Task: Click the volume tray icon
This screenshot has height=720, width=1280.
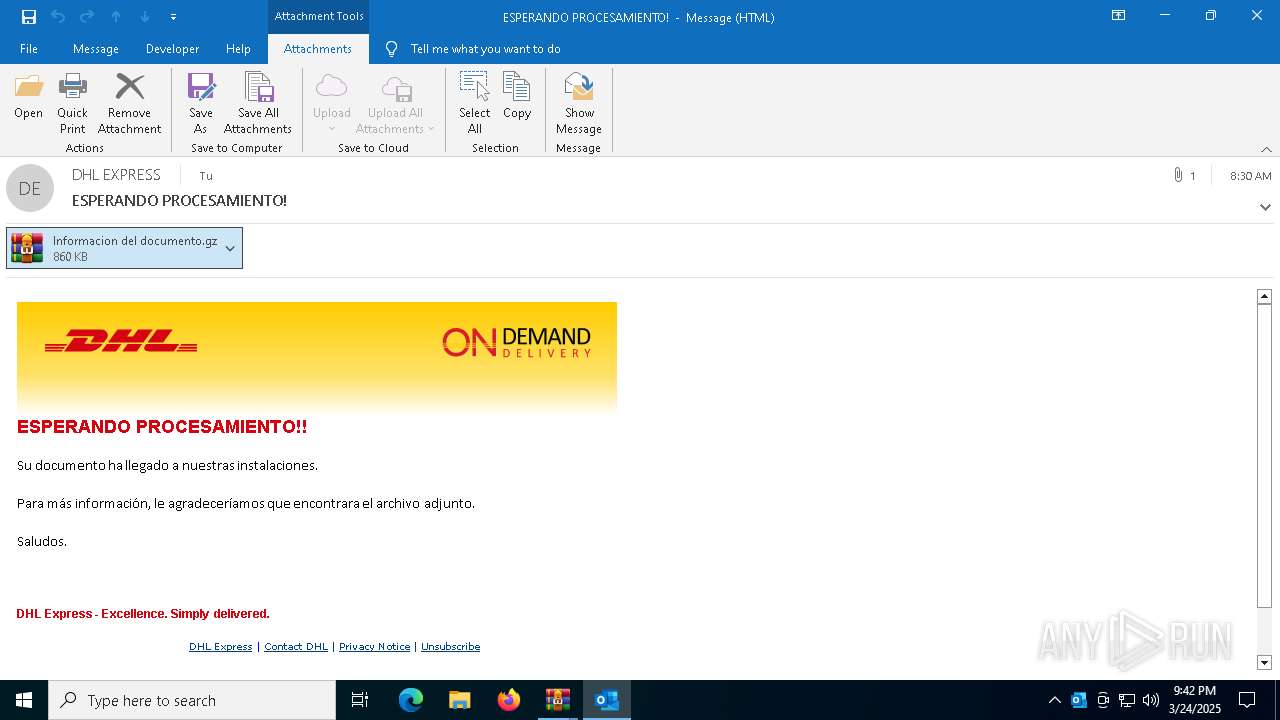Action: pyautogui.click(x=1151, y=700)
